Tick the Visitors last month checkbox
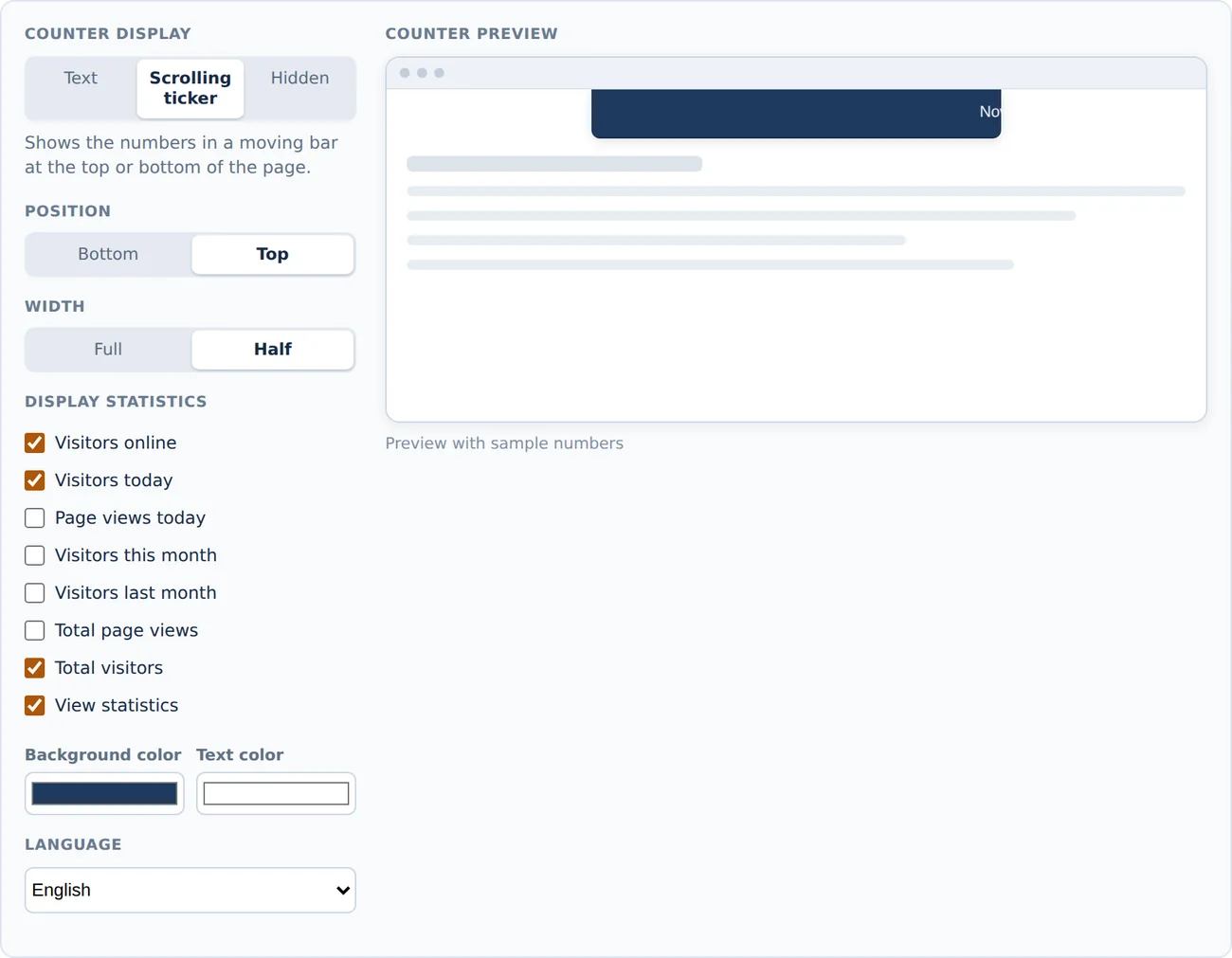This screenshot has width=1232, height=958. coord(35,592)
